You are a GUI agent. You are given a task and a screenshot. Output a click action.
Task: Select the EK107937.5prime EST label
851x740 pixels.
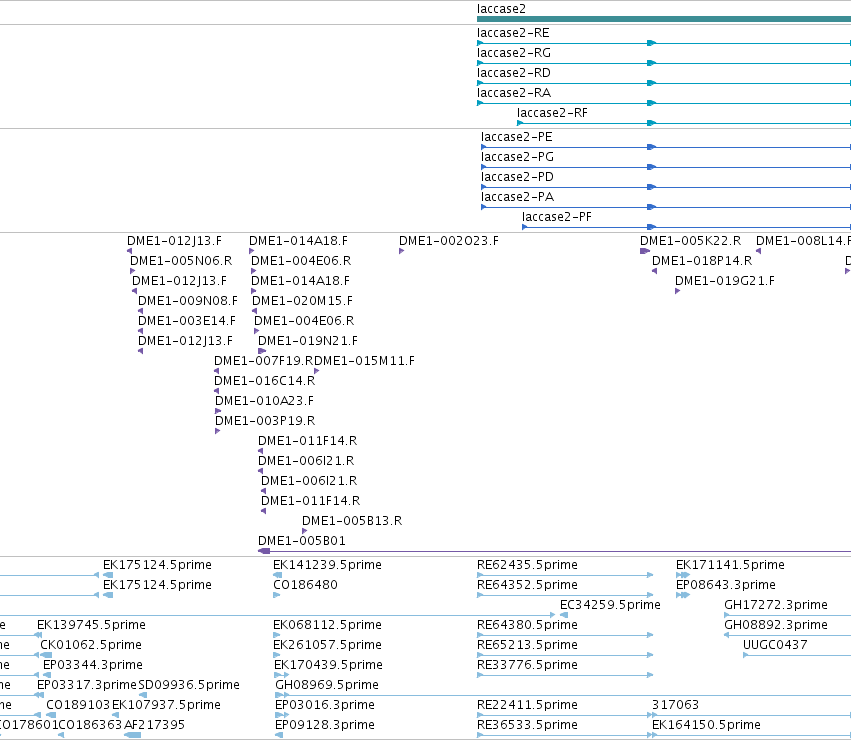pos(166,705)
